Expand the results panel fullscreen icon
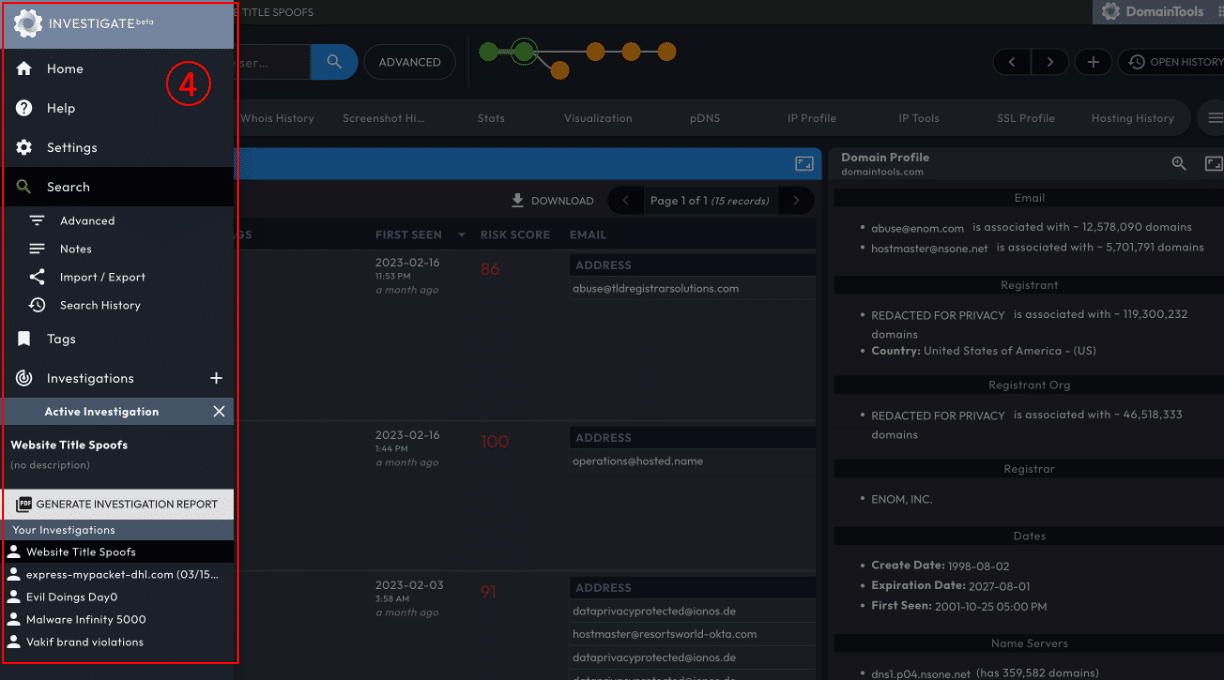Image resolution: width=1224 pixels, height=680 pixels. pyautogui.click(x=804, y=163)
